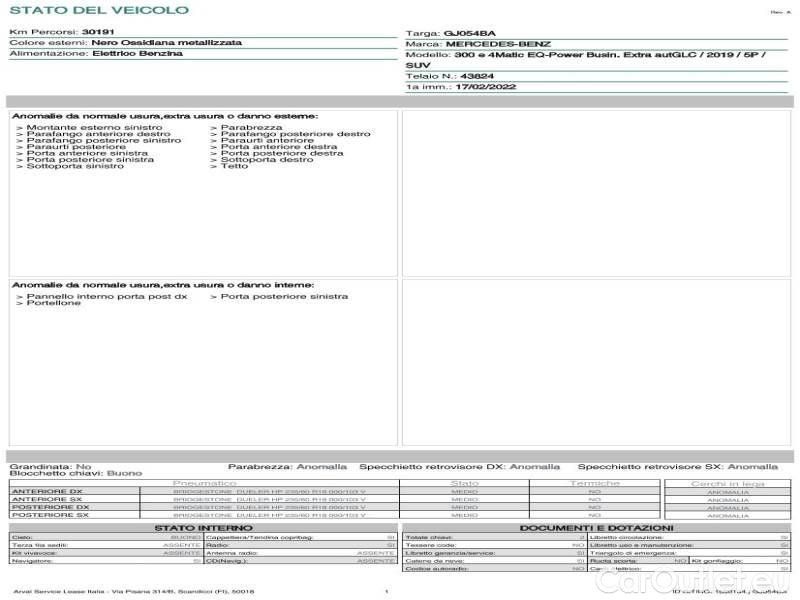This screenshot has height=600, width=800.
Task: Click the STATO DEL VEICOLO title
Action: click(x=98, y=10)
